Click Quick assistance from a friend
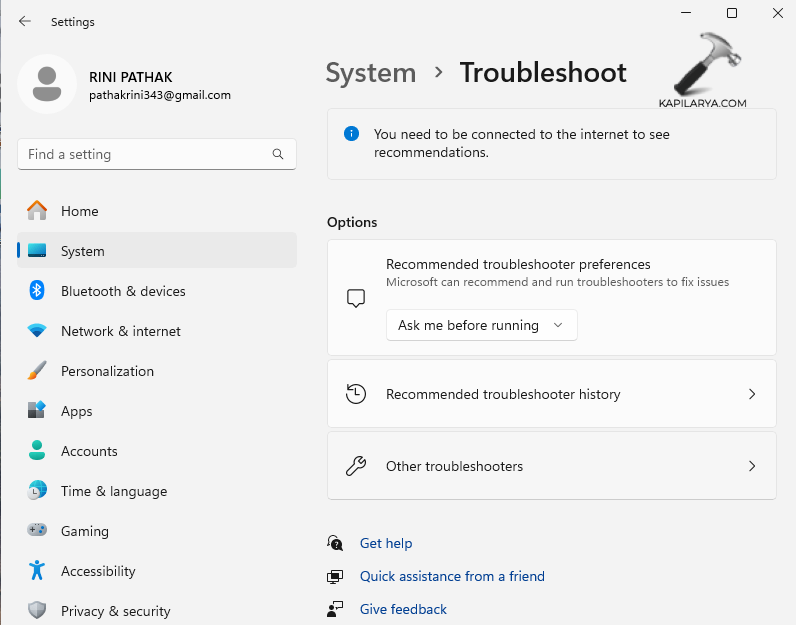The width and height of the screenshot is (796, 625). pos(452,576)
